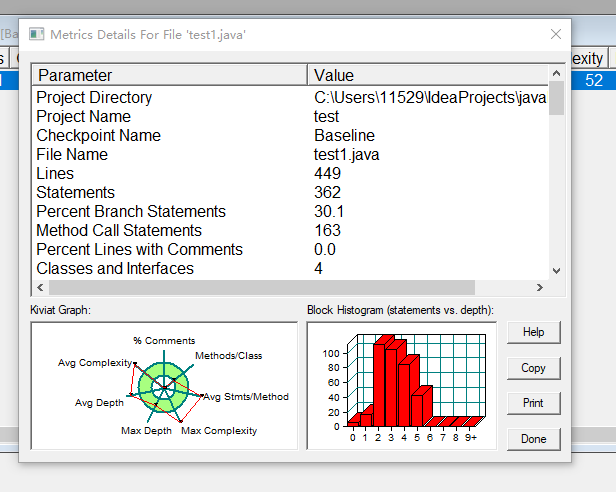The image size is (616, 492).
Task: Copy the metrics with the Copy button
Action: [x=534, y=368]
